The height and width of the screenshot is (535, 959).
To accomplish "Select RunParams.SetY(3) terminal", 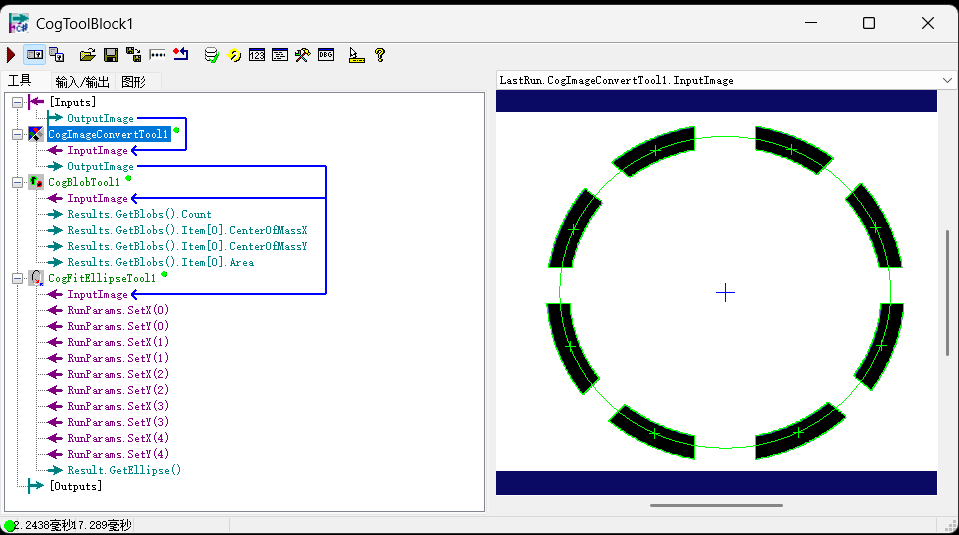I will [118, 422].
